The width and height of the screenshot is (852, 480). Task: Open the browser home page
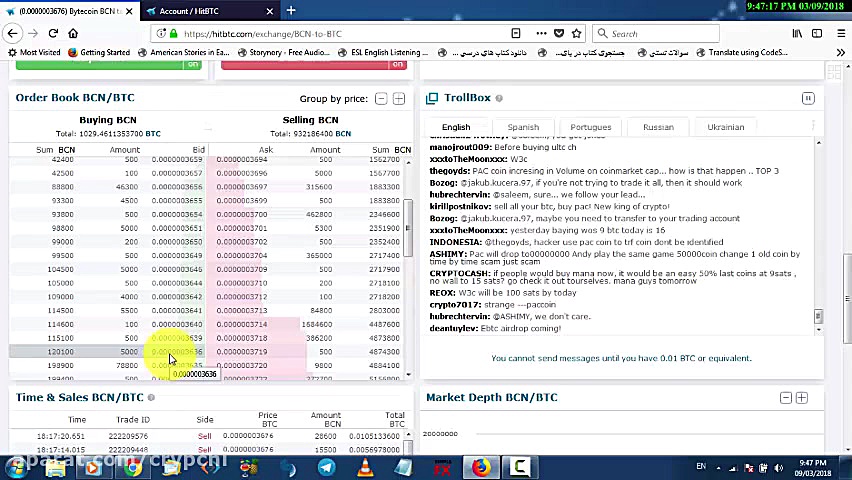[73, 33]
